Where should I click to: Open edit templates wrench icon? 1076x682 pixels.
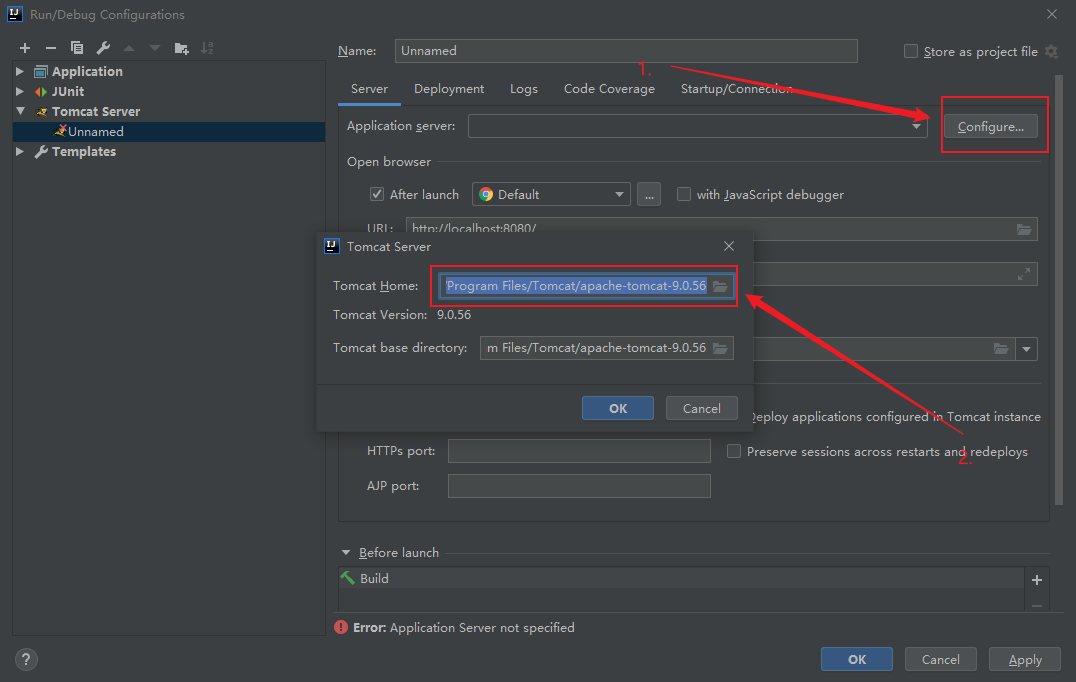pyautogui.click(x=103, y=48)
